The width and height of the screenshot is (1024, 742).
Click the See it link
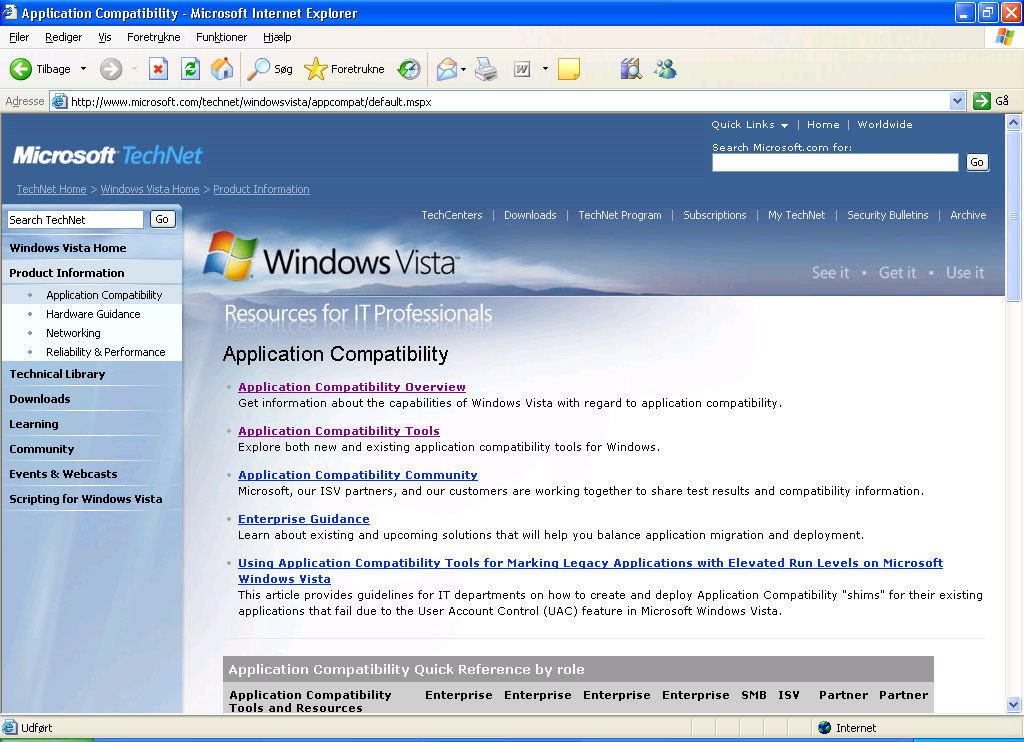(830, 272)
